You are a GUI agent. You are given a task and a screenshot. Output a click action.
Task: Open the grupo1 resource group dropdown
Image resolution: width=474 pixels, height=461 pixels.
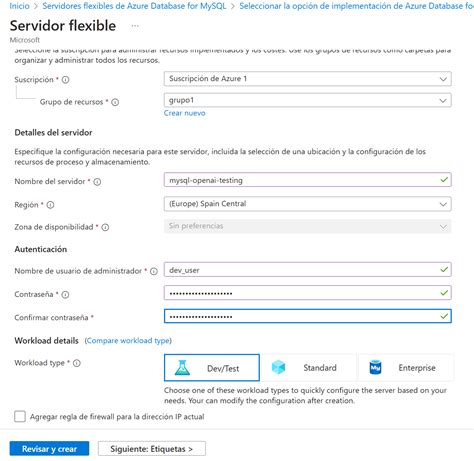[x=308, y=100]
